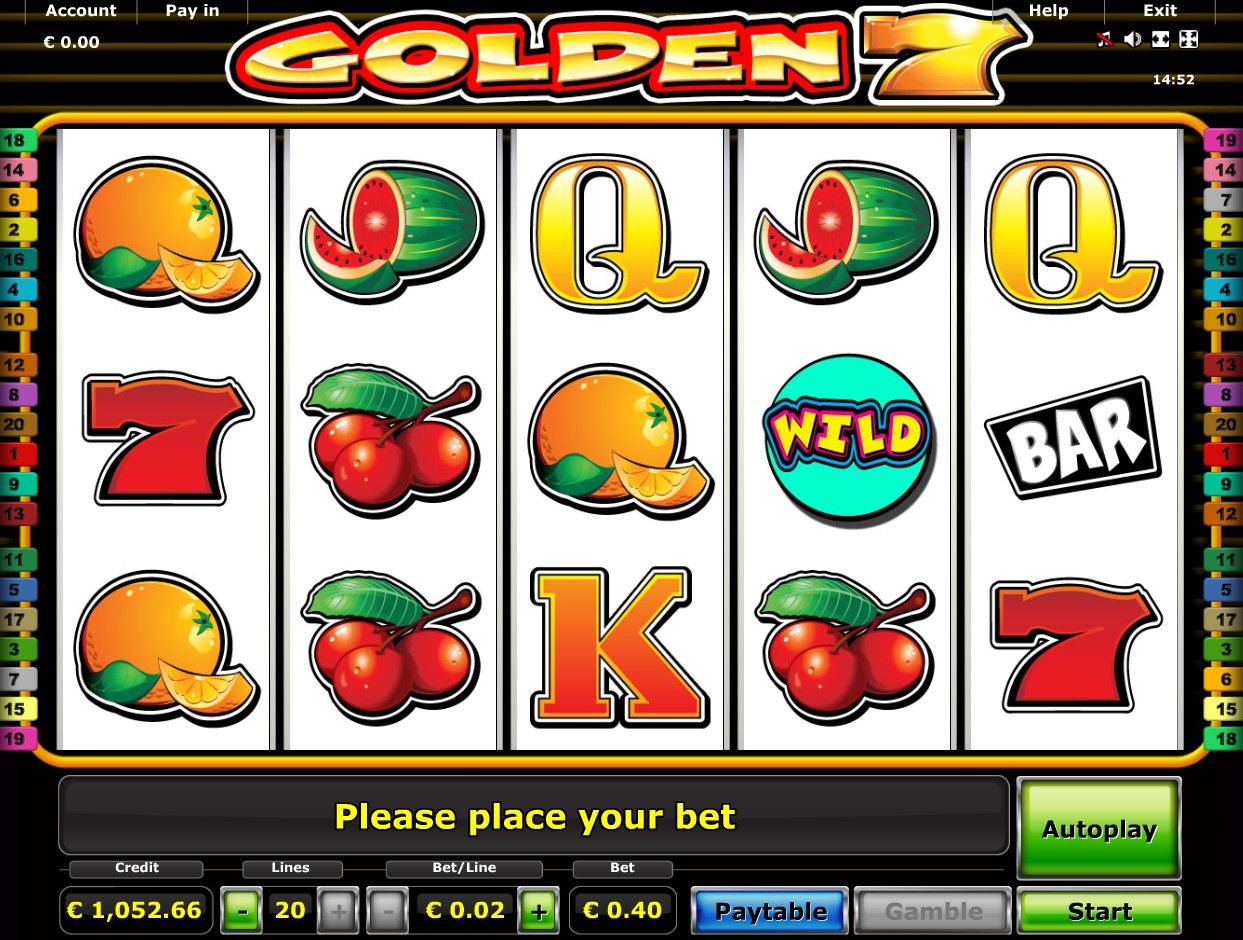Decrease number of lines with minus
Screen dimensions: 1243x940
click(x=242, y=911)
